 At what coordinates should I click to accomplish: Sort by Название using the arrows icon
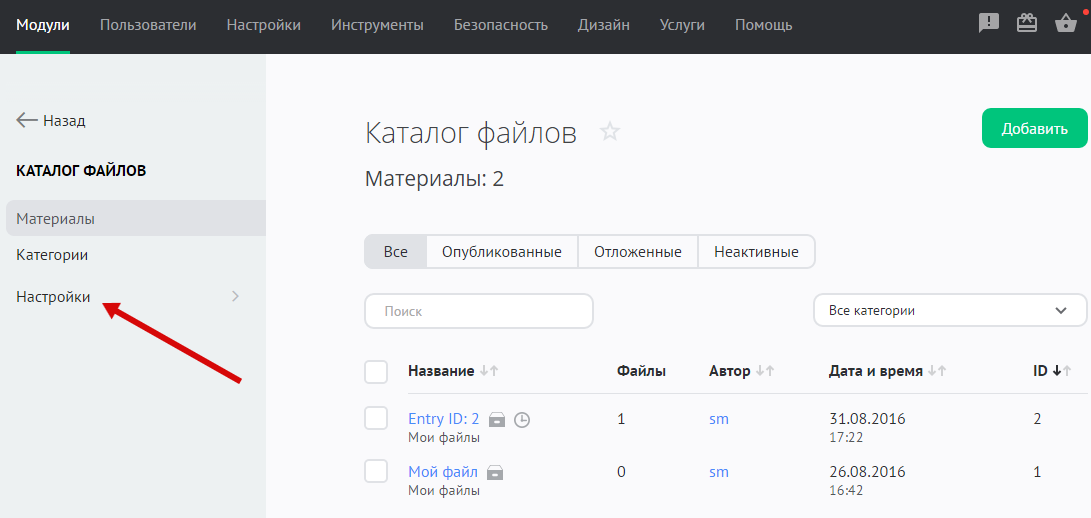488,371
